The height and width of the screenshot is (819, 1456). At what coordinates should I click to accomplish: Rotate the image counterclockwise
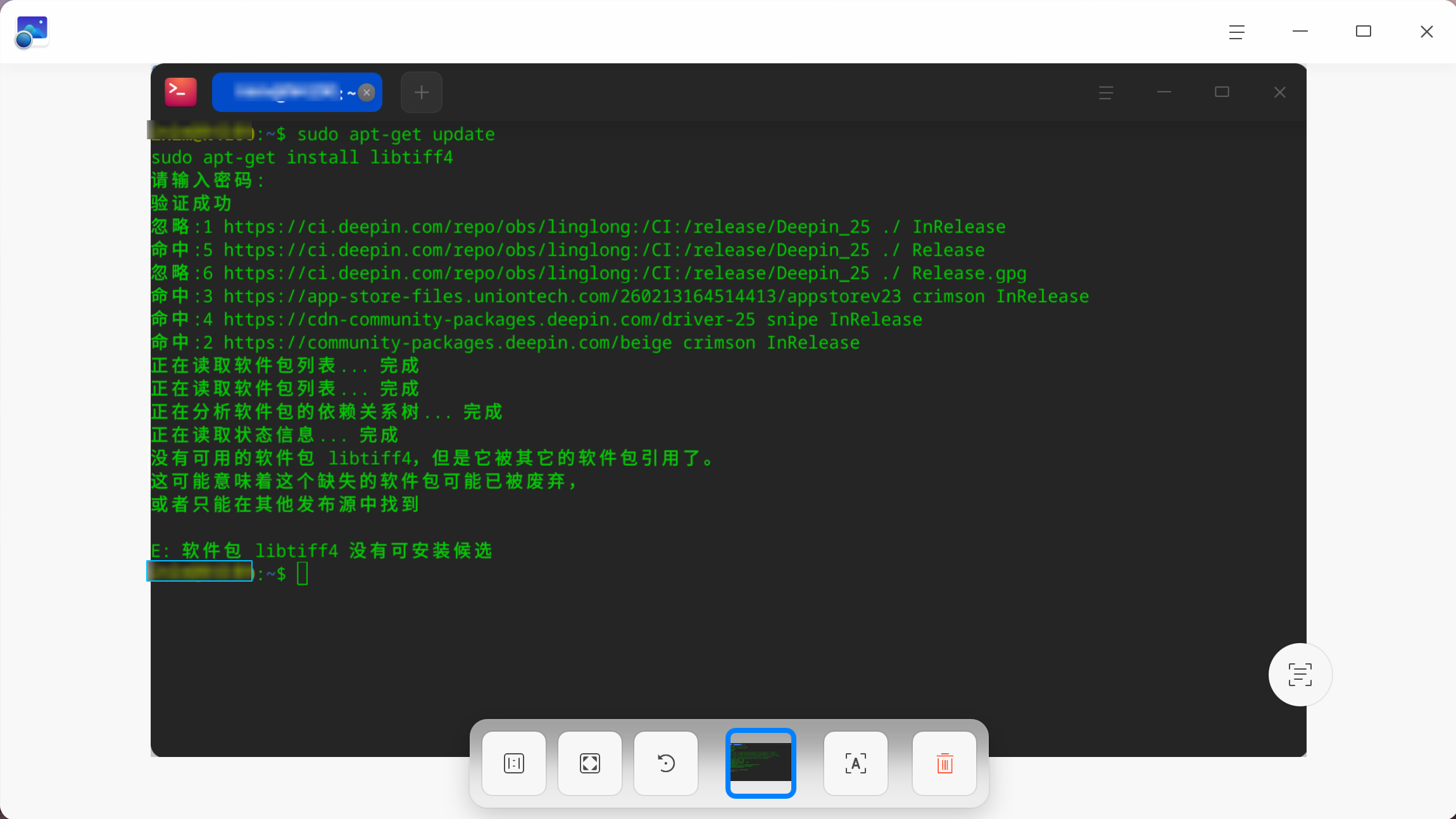click(x=665, y=763)
